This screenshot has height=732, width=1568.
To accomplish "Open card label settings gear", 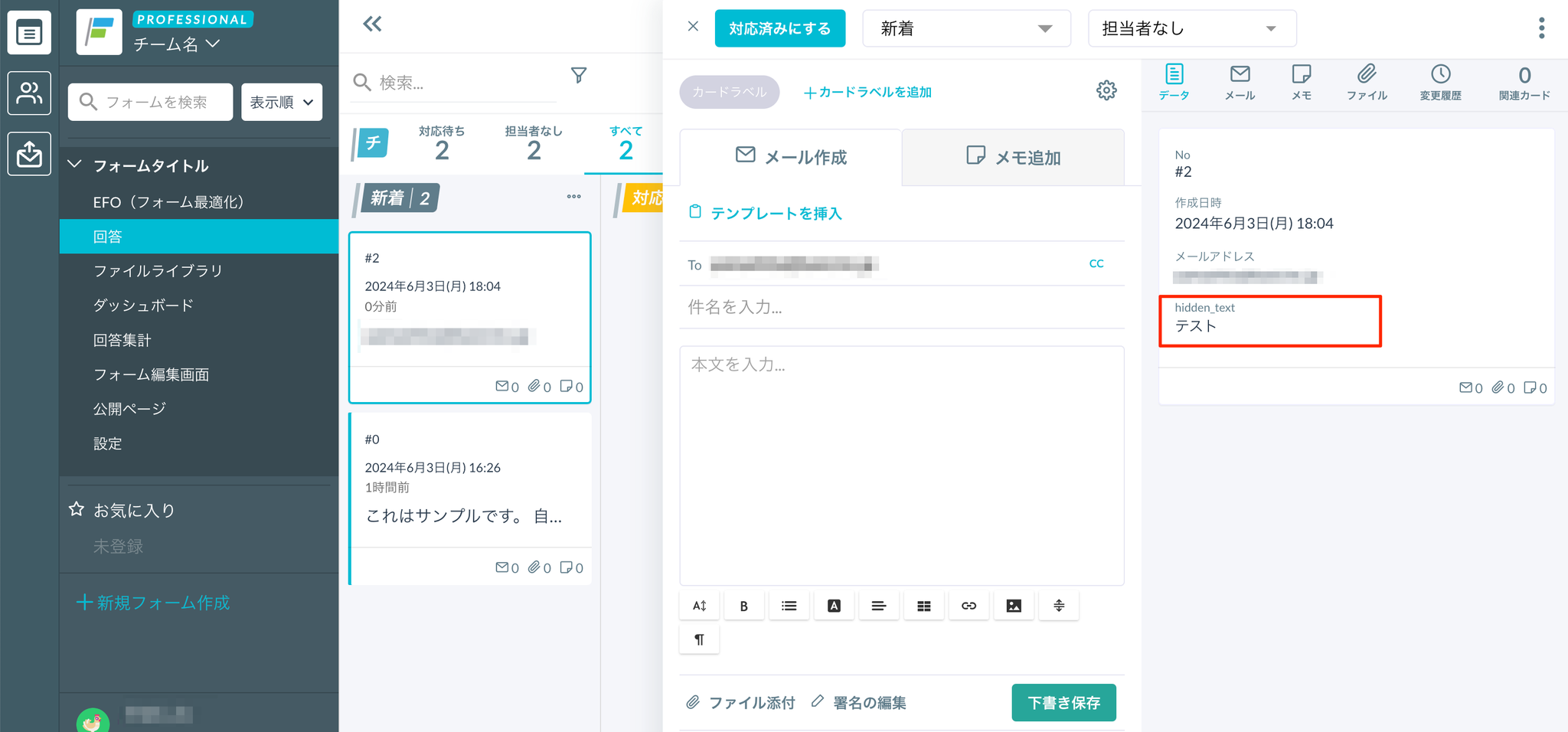I will (x=1106, y=90).
